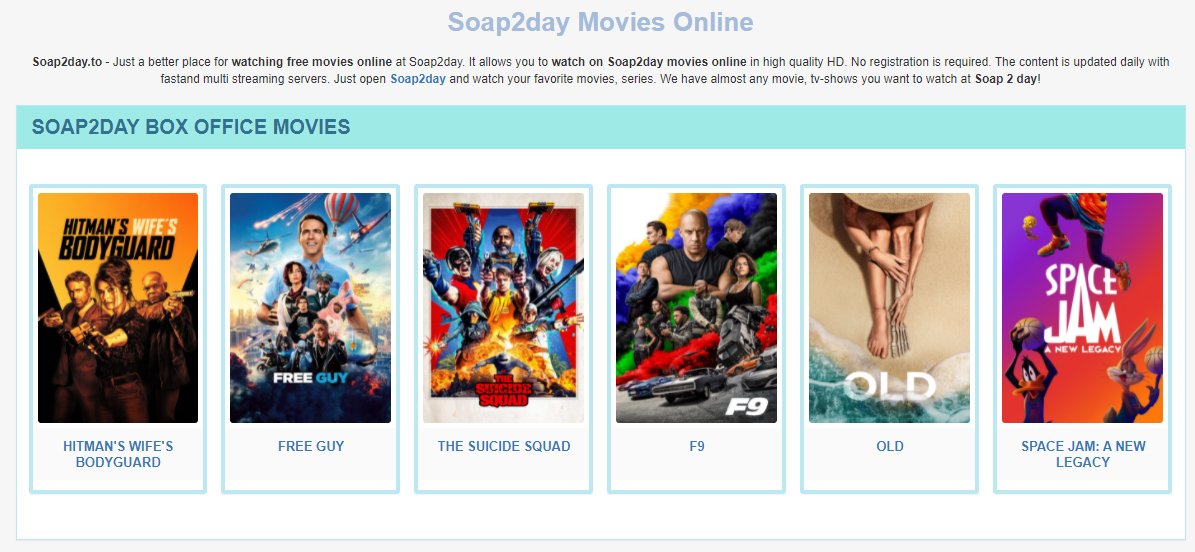Click the FREE GUY title link
1195x552 pixels.
[x=311, y=447]
